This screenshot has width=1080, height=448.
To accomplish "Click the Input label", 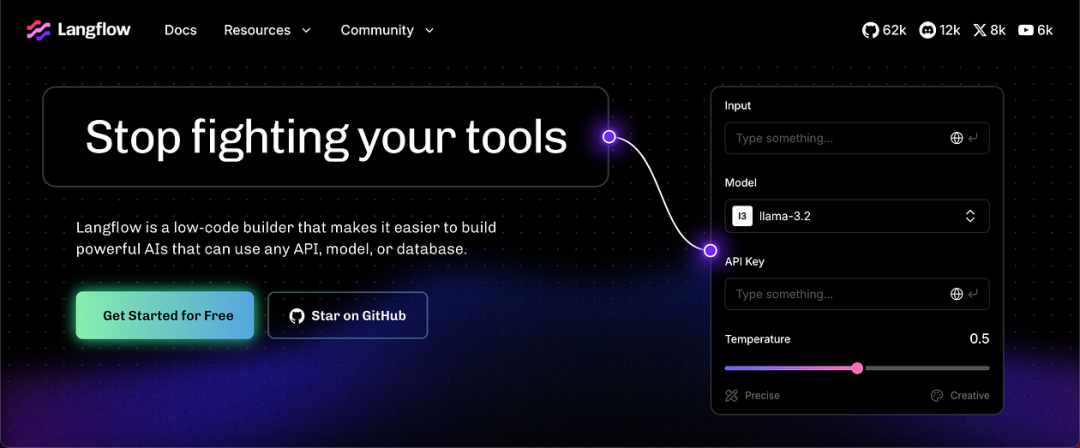I will tap(738, 105).
